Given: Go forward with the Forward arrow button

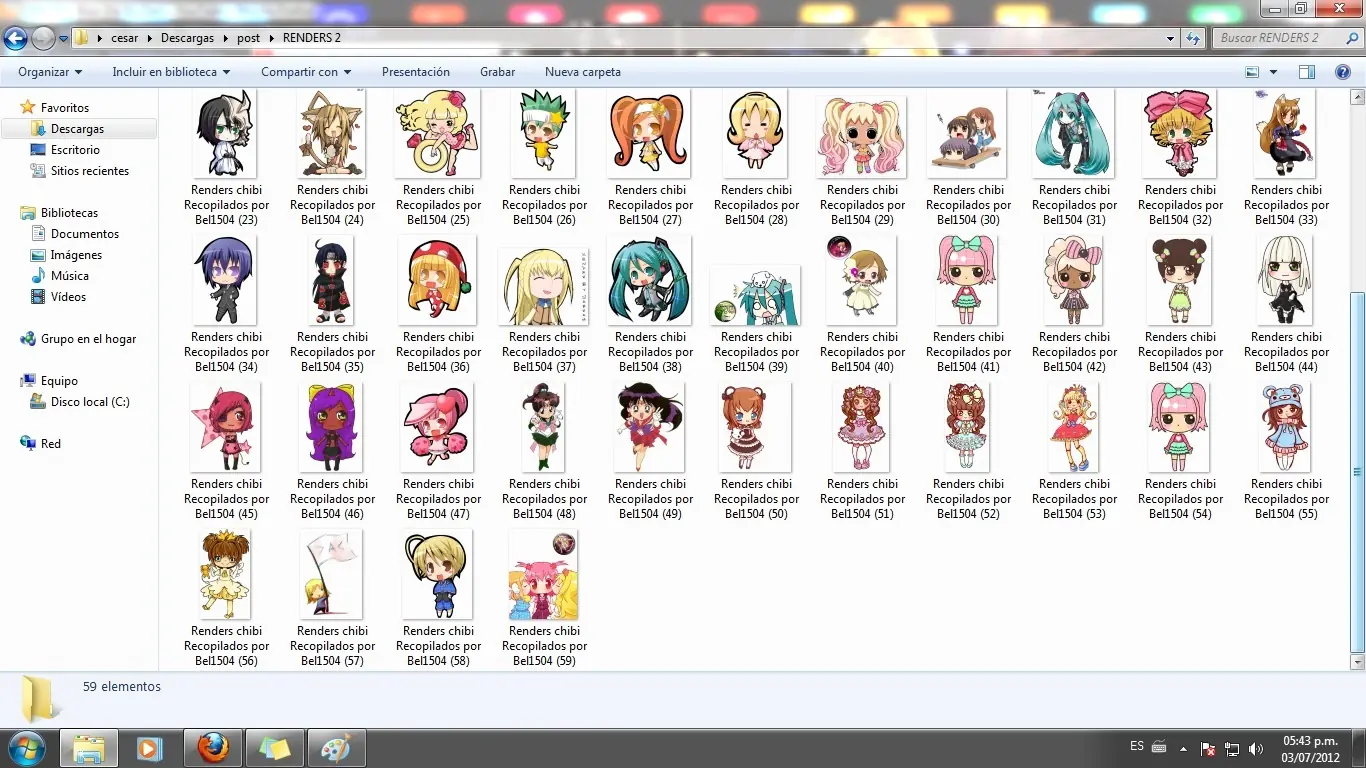Looking at the screenshot, I should tap(43, 38).
